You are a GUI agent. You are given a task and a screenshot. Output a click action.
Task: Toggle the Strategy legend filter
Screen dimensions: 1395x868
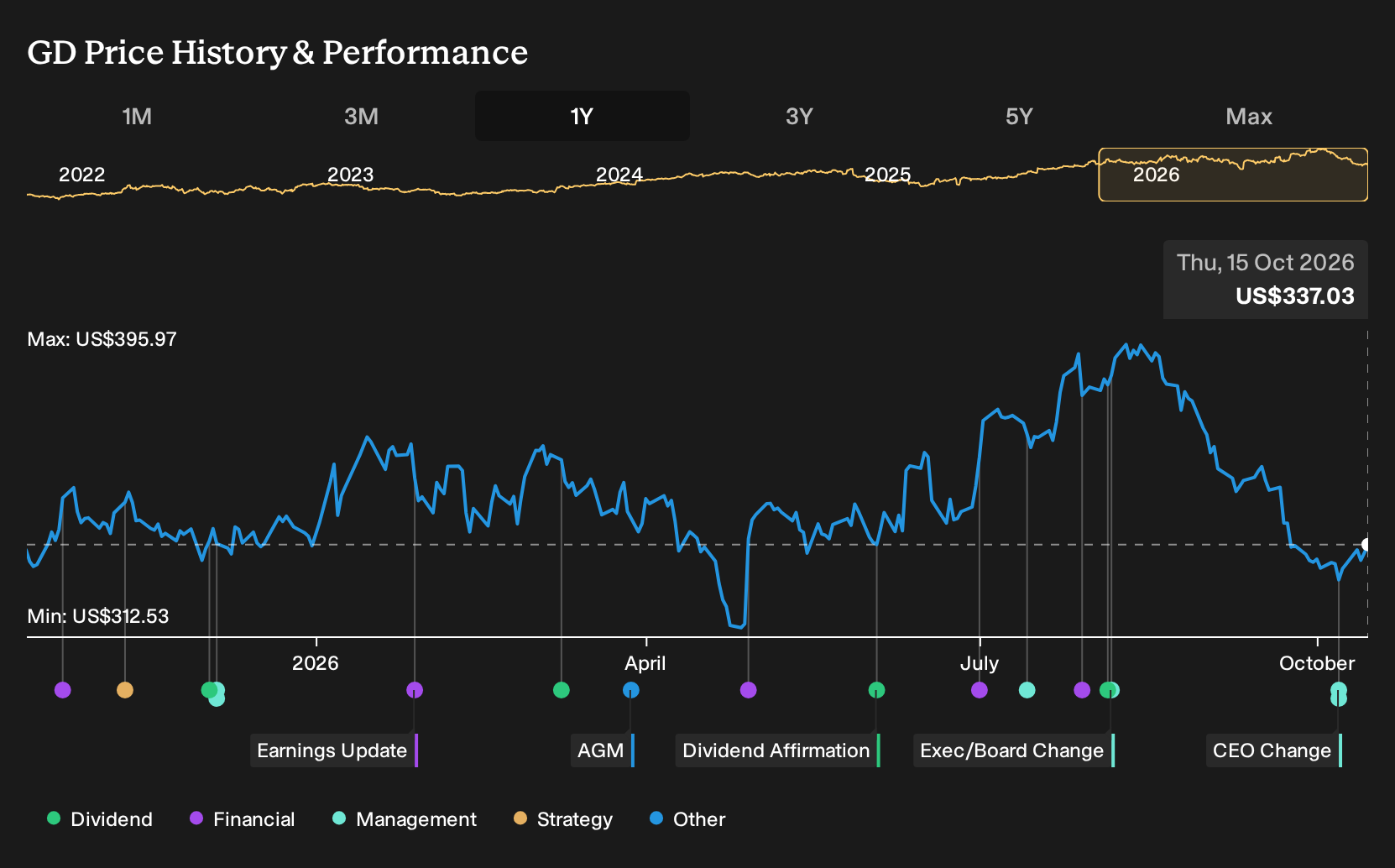563,819
